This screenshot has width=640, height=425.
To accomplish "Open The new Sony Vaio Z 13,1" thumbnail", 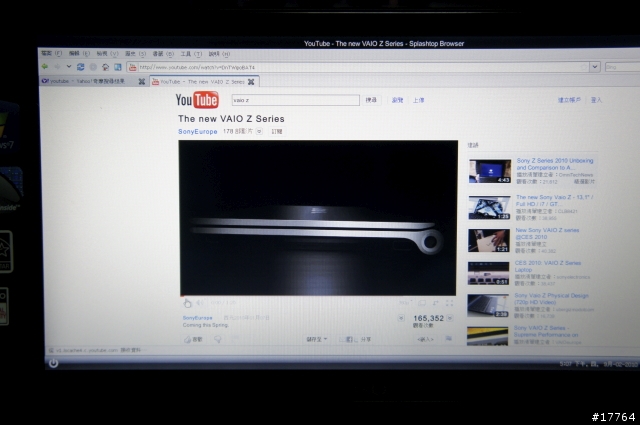I will coord(489,207).
